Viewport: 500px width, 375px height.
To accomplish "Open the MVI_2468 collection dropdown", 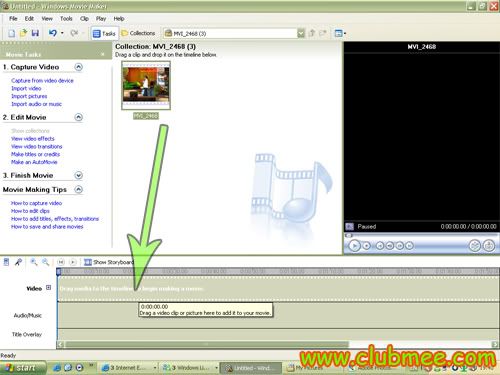I will click(301, 33).
